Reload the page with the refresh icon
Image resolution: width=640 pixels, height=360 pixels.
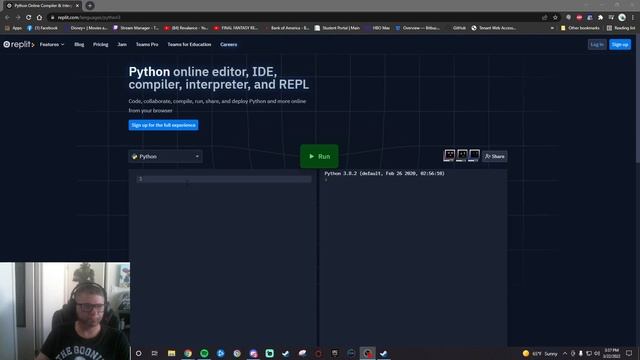29,18
